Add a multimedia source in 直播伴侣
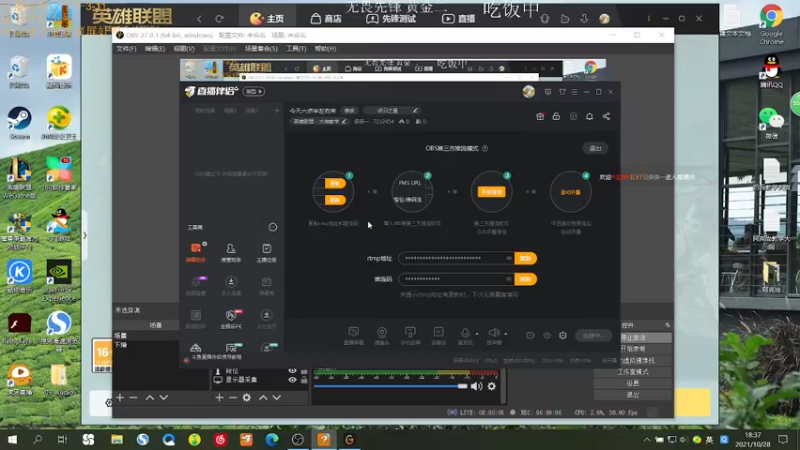 click(438, 336)
